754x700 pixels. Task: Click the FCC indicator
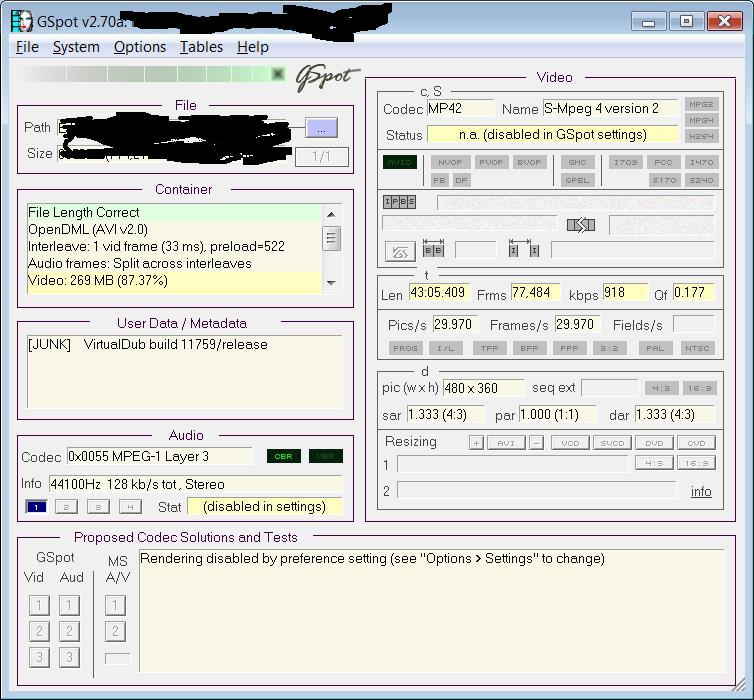[663, 162]
